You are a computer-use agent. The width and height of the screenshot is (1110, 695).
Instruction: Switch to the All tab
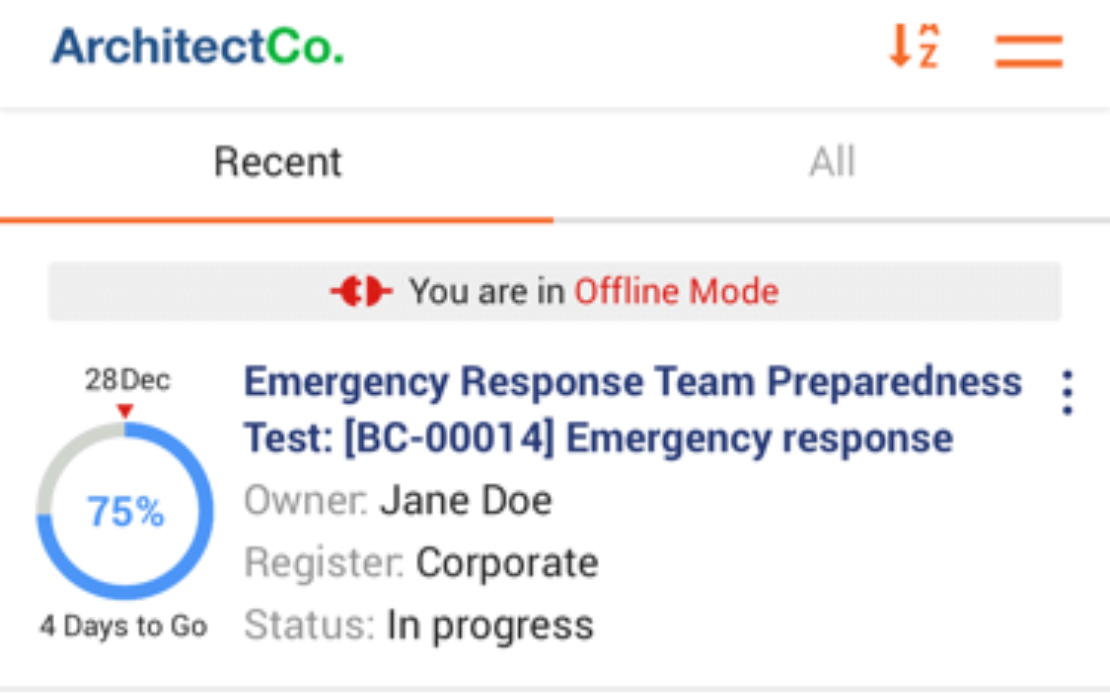pos(832,163)
